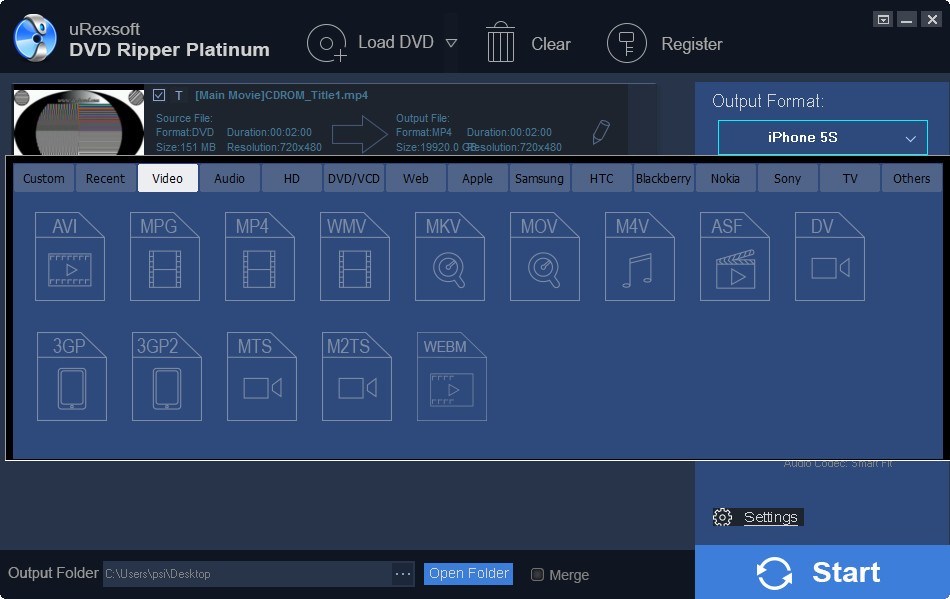Pick the MP4 format icon

pos(260,256)
